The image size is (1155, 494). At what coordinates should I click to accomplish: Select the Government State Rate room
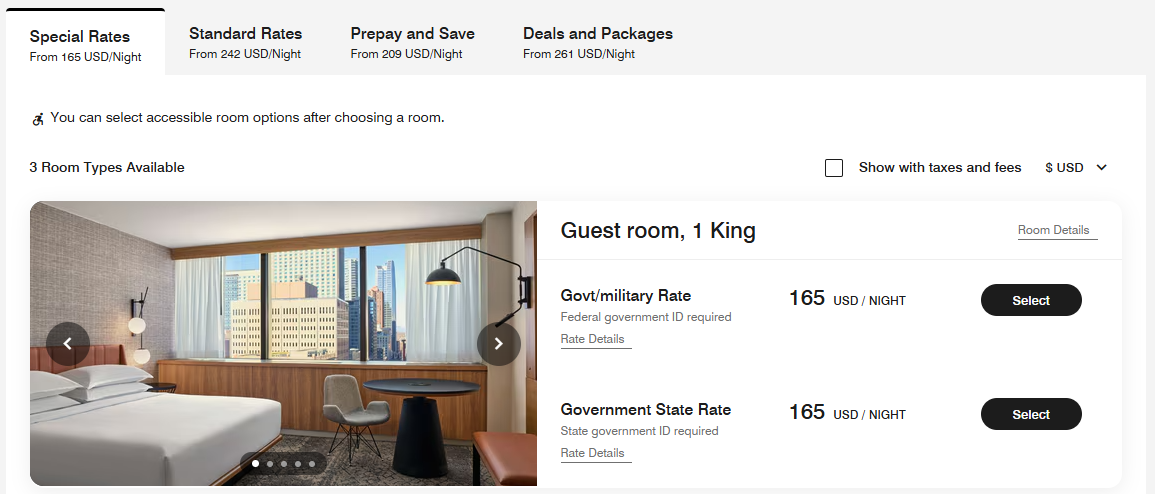tap(1031, 414)
